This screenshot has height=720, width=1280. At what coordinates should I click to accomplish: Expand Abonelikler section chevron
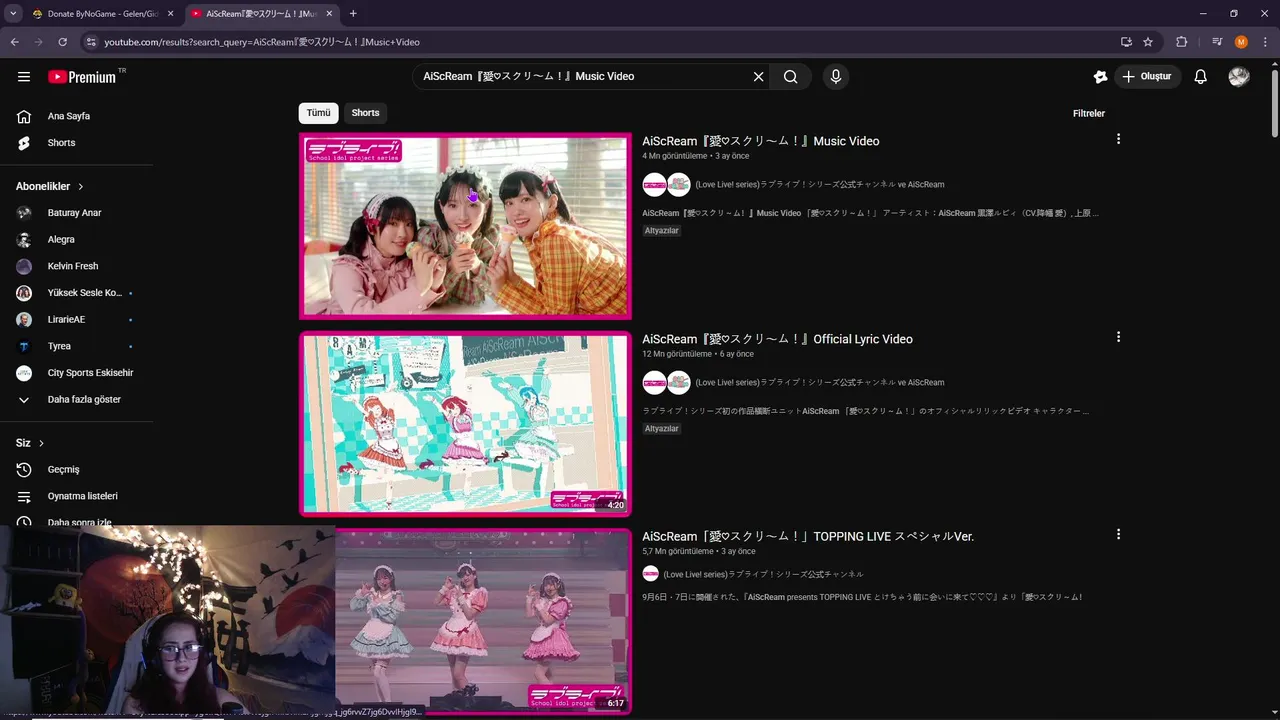pos(81,187)
